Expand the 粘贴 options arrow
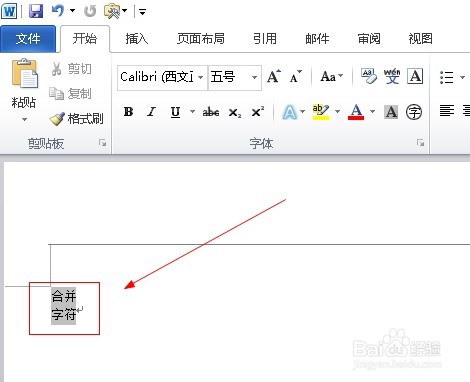Screen dimensions: 470x382 click(x=24, y=119)
